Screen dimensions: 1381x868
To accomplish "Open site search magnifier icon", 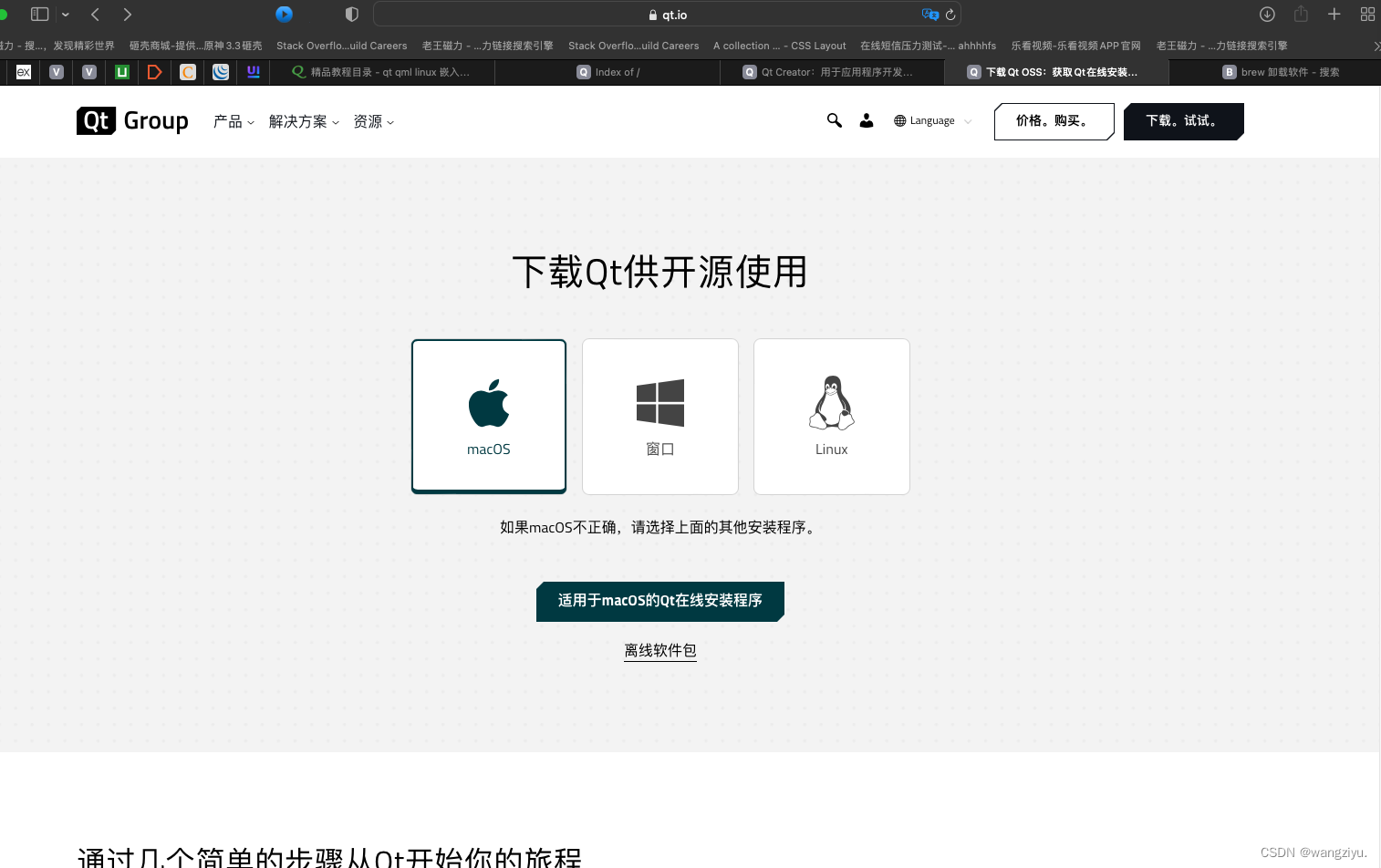I will 834,120.
